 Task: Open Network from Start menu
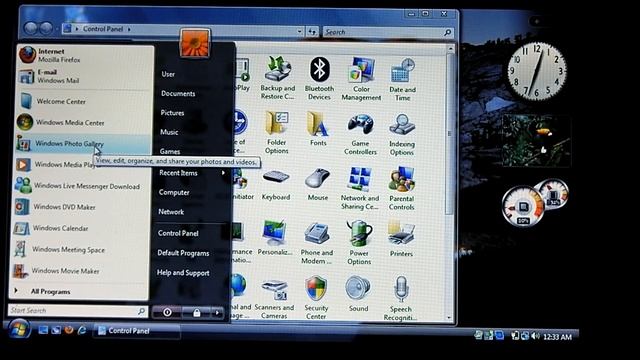tap(171, 212)
